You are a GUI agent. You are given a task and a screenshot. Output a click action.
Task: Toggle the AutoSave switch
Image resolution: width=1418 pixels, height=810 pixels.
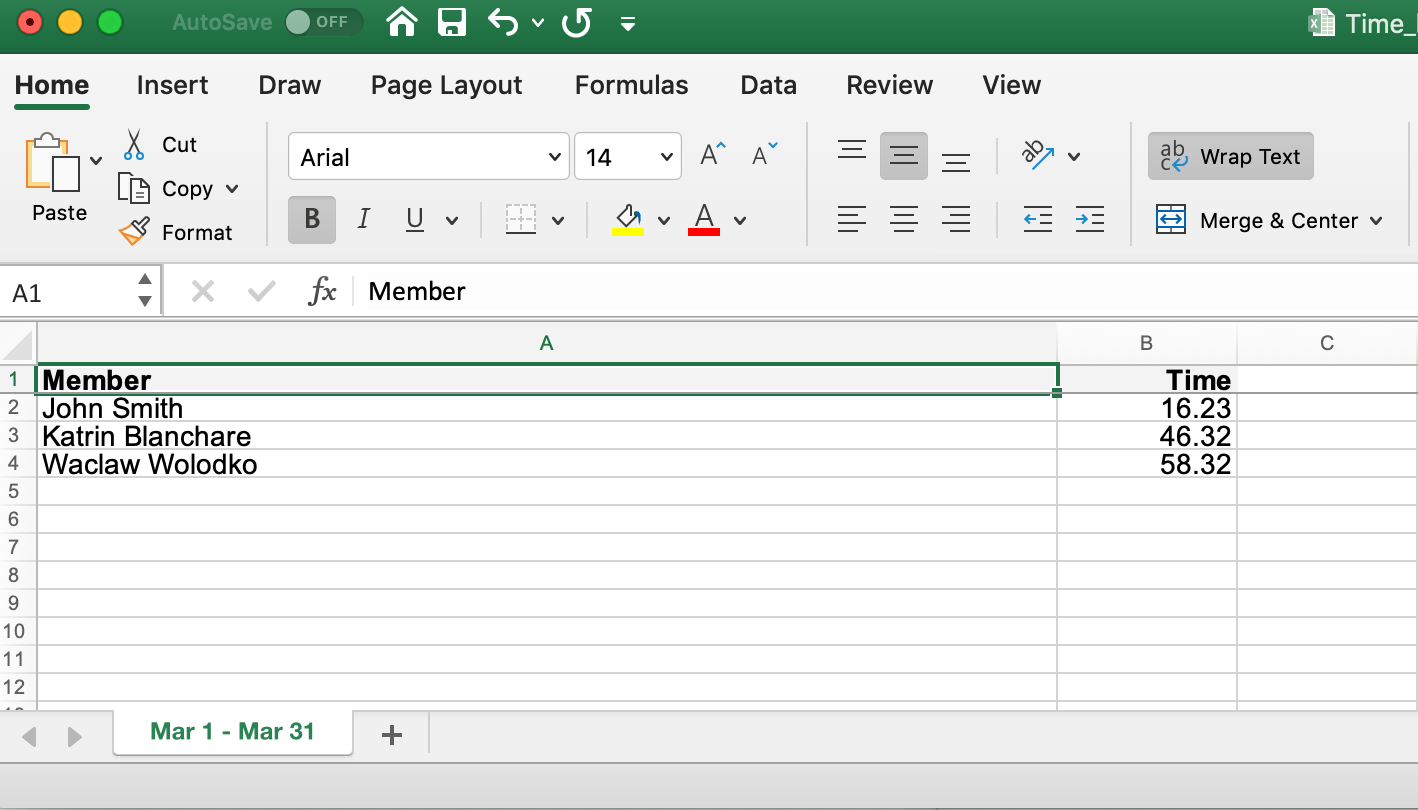pyautogui.click(x=322, y=22)
